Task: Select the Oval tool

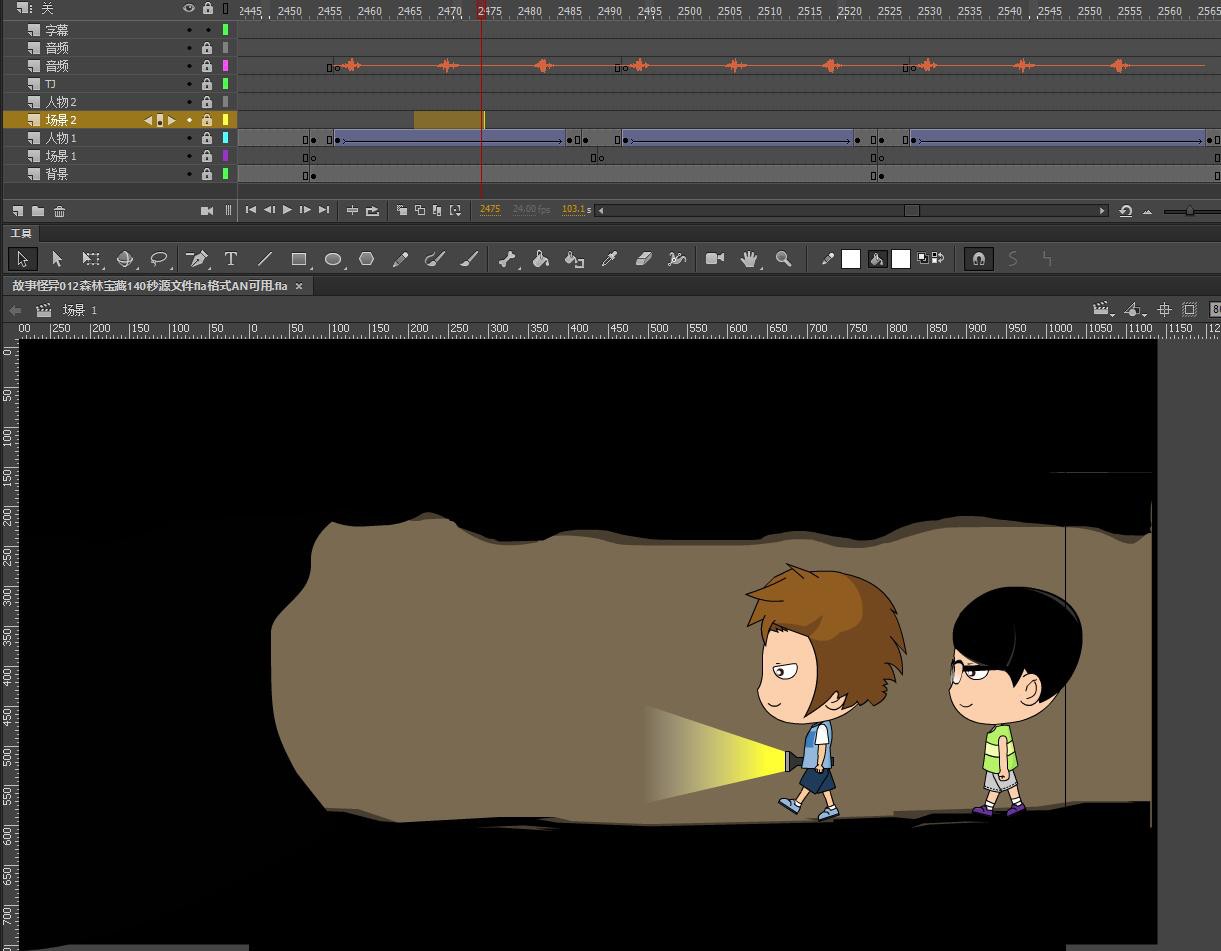Action: [333, 259]
